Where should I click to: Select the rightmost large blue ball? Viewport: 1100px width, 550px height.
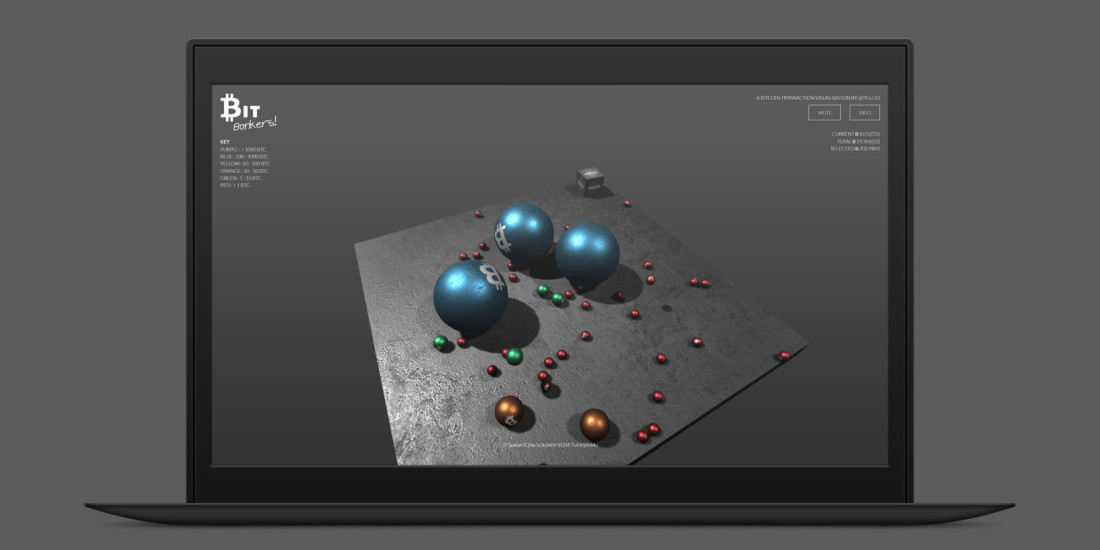[587, 256]
